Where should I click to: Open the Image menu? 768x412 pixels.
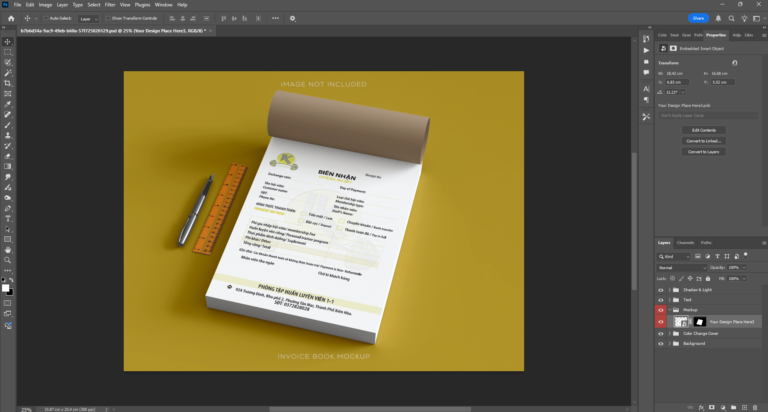pyautogui.click(x=45, y=5)
